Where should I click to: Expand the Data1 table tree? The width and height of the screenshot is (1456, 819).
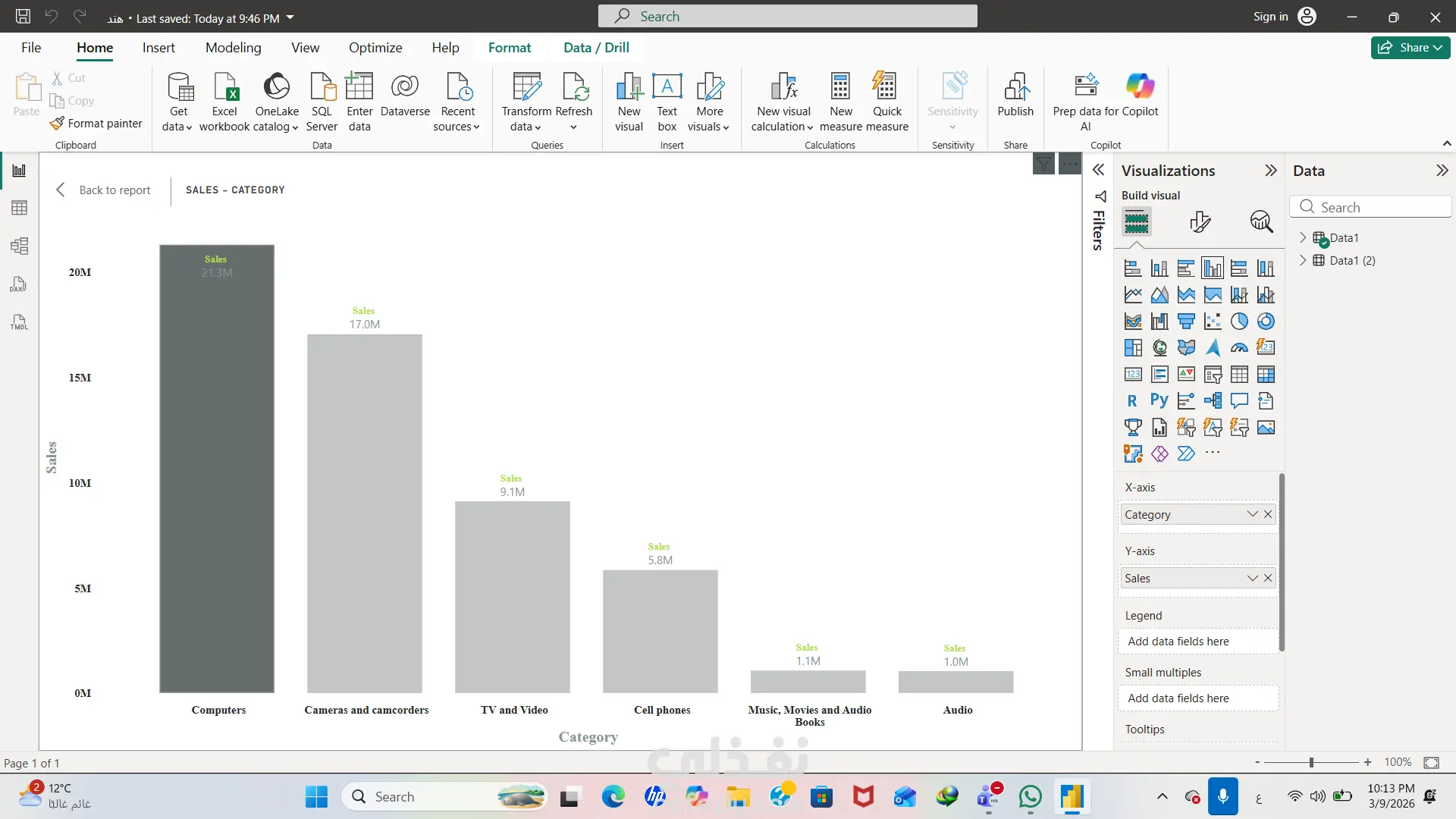(x=1303, y=237)
